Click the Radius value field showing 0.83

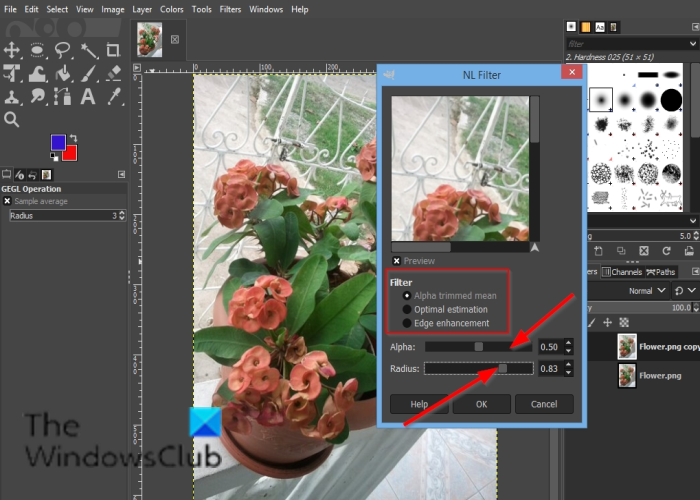pos(550,368)
